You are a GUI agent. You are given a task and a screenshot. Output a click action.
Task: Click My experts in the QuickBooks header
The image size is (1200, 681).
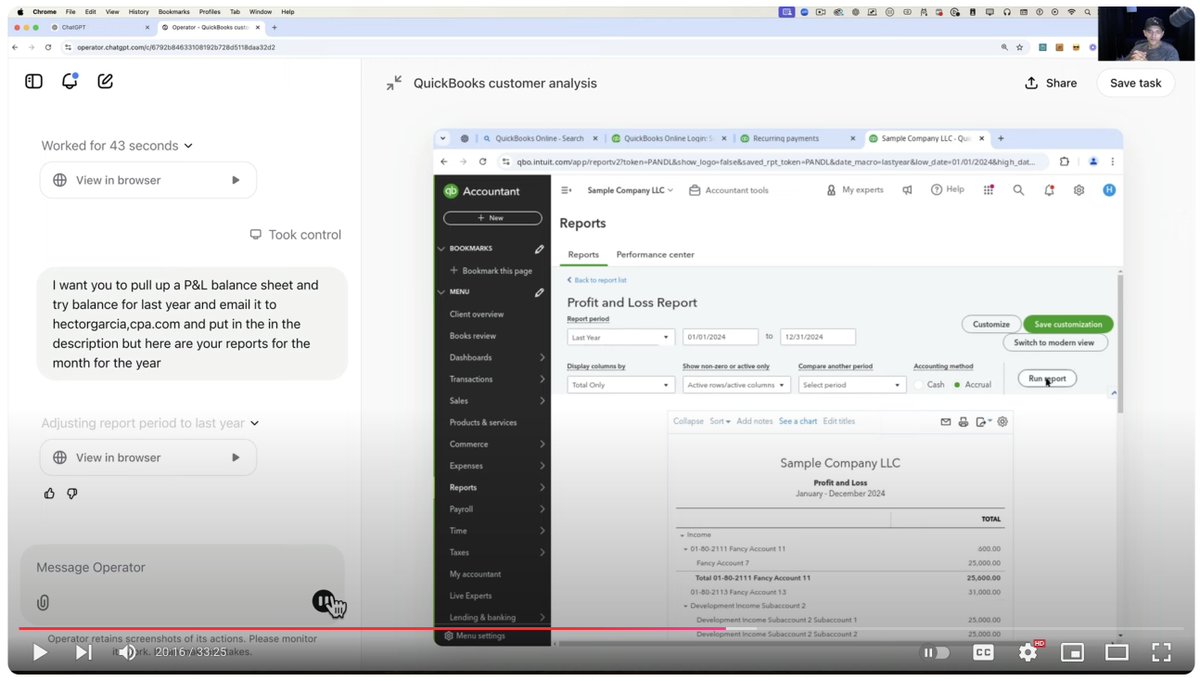[x=855, y=190]
